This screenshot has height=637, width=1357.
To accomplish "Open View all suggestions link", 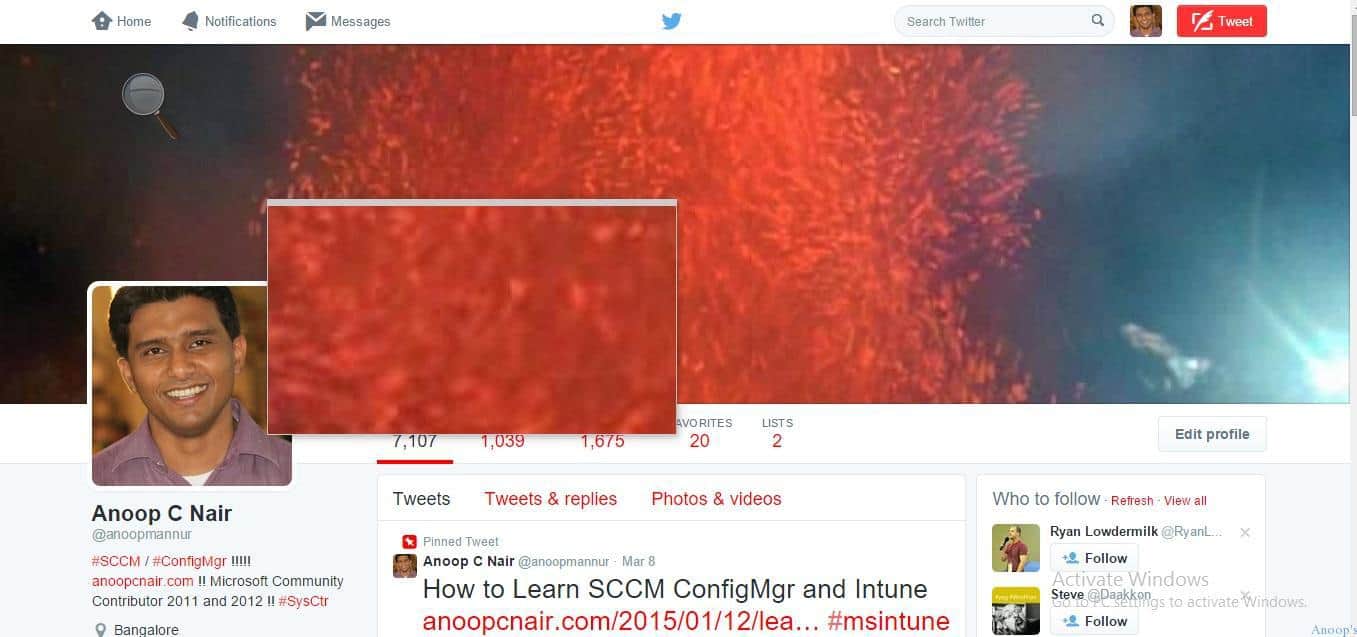I will tap(1185, 501).
